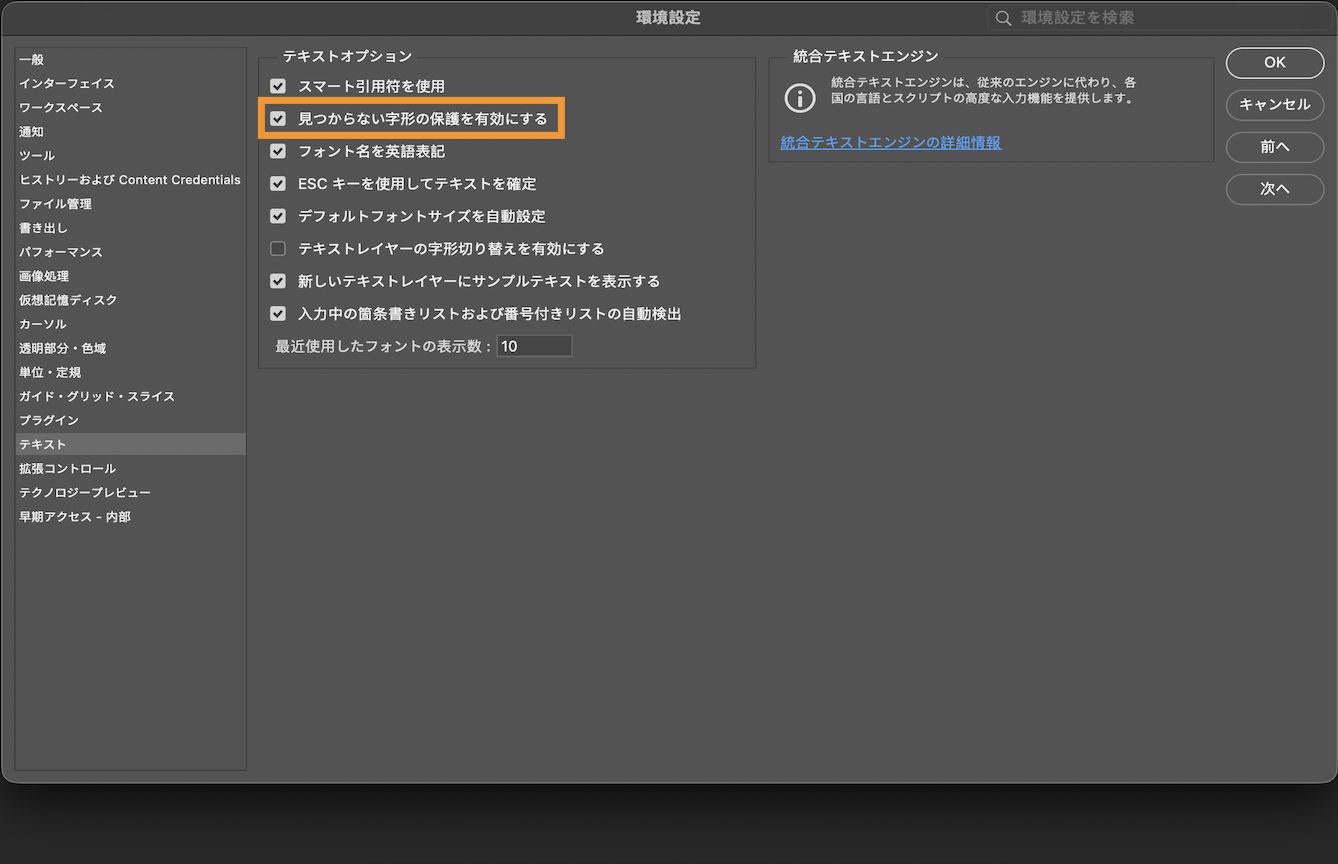Confirm settings with the OK button
Viewport: 1338px width, 864px height.
1274,62
